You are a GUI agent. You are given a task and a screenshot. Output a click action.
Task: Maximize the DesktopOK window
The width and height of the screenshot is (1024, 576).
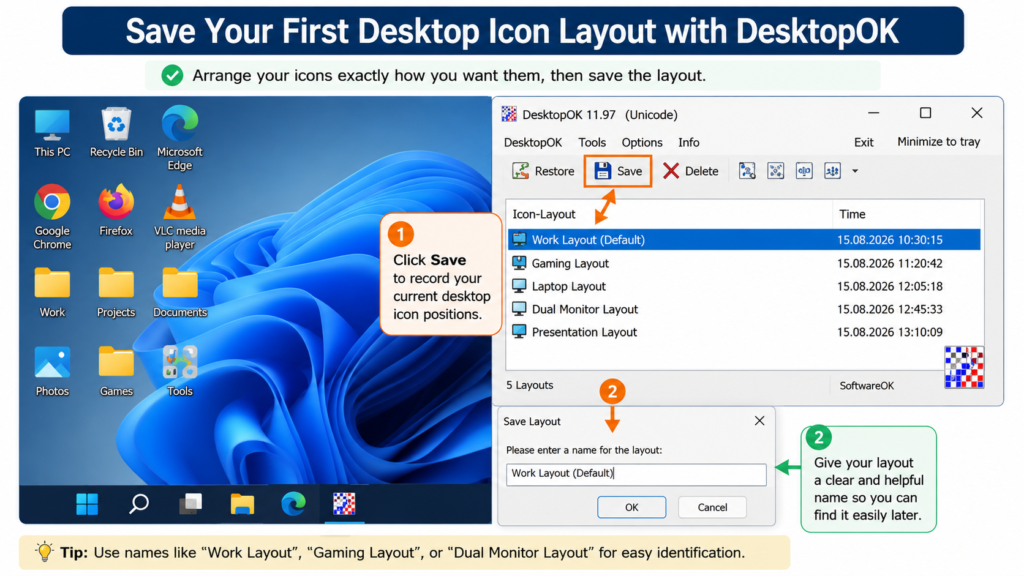point(925,113)
